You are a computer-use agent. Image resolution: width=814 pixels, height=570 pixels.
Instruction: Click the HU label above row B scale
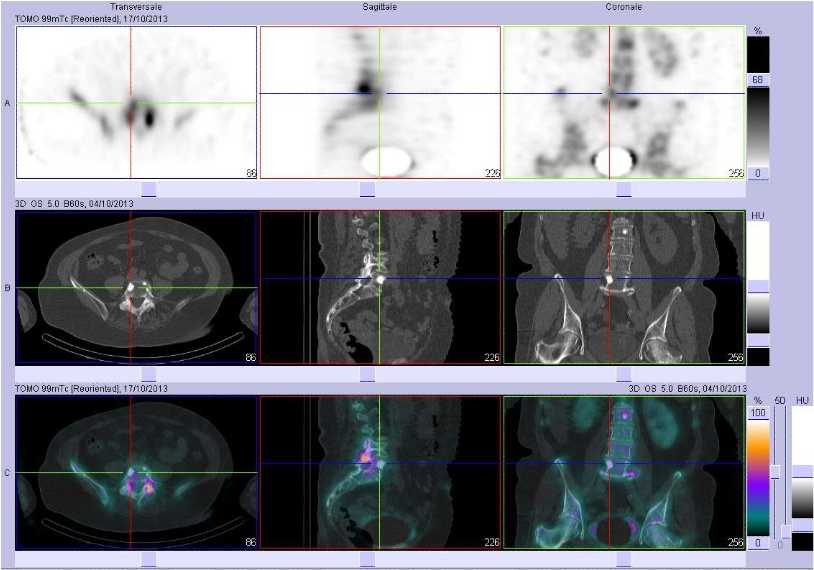pos(758,215)
